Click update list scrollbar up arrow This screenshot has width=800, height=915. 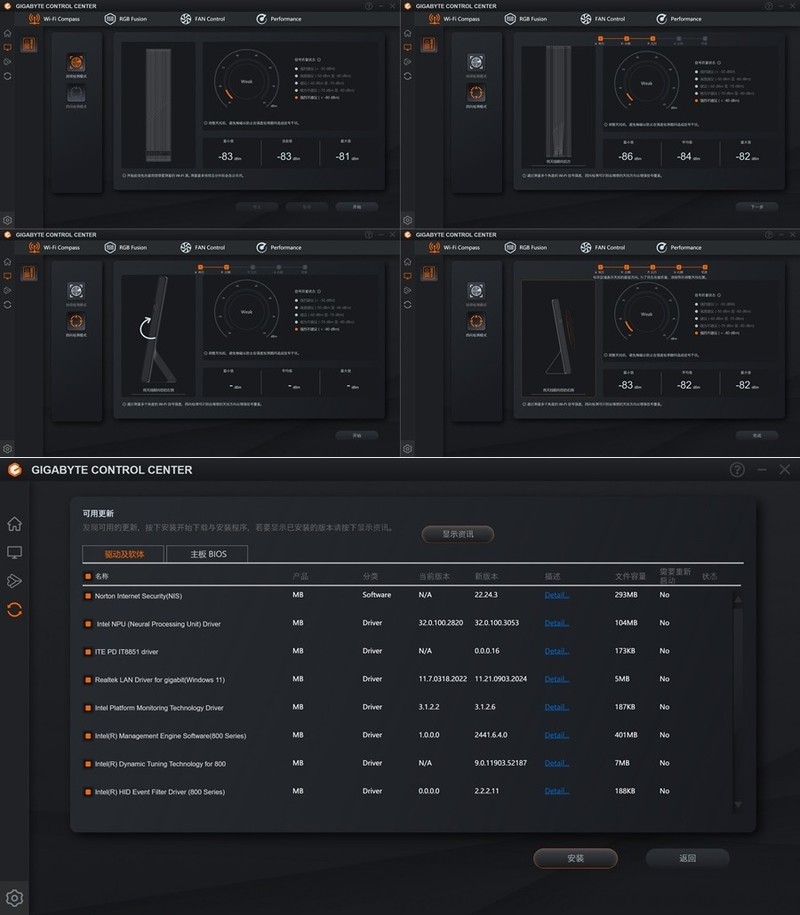pos(738,599)
